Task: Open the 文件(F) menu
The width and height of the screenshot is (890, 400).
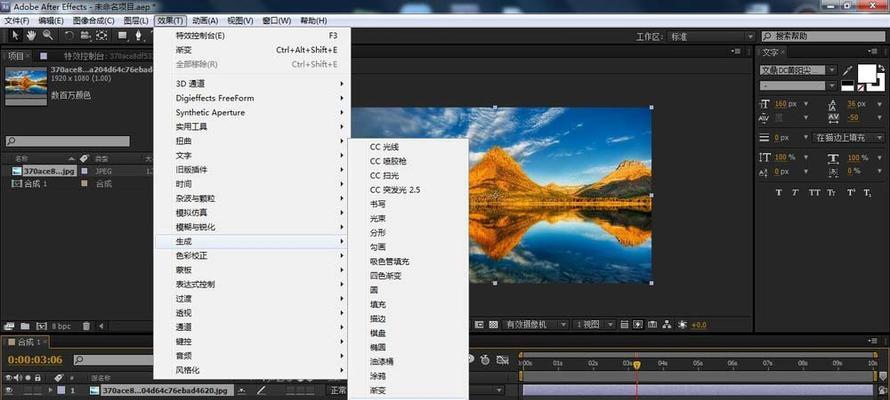Action: coord(17,20)
